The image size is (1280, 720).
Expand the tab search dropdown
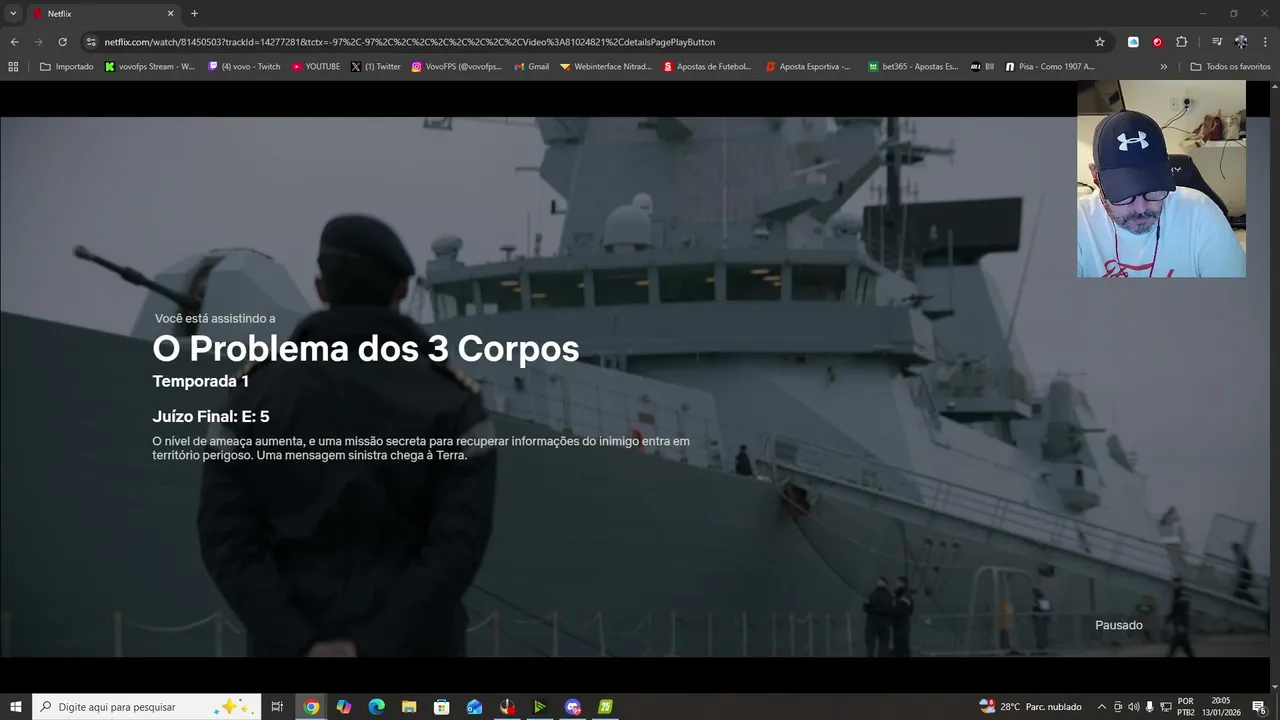[x=13, y=14]
